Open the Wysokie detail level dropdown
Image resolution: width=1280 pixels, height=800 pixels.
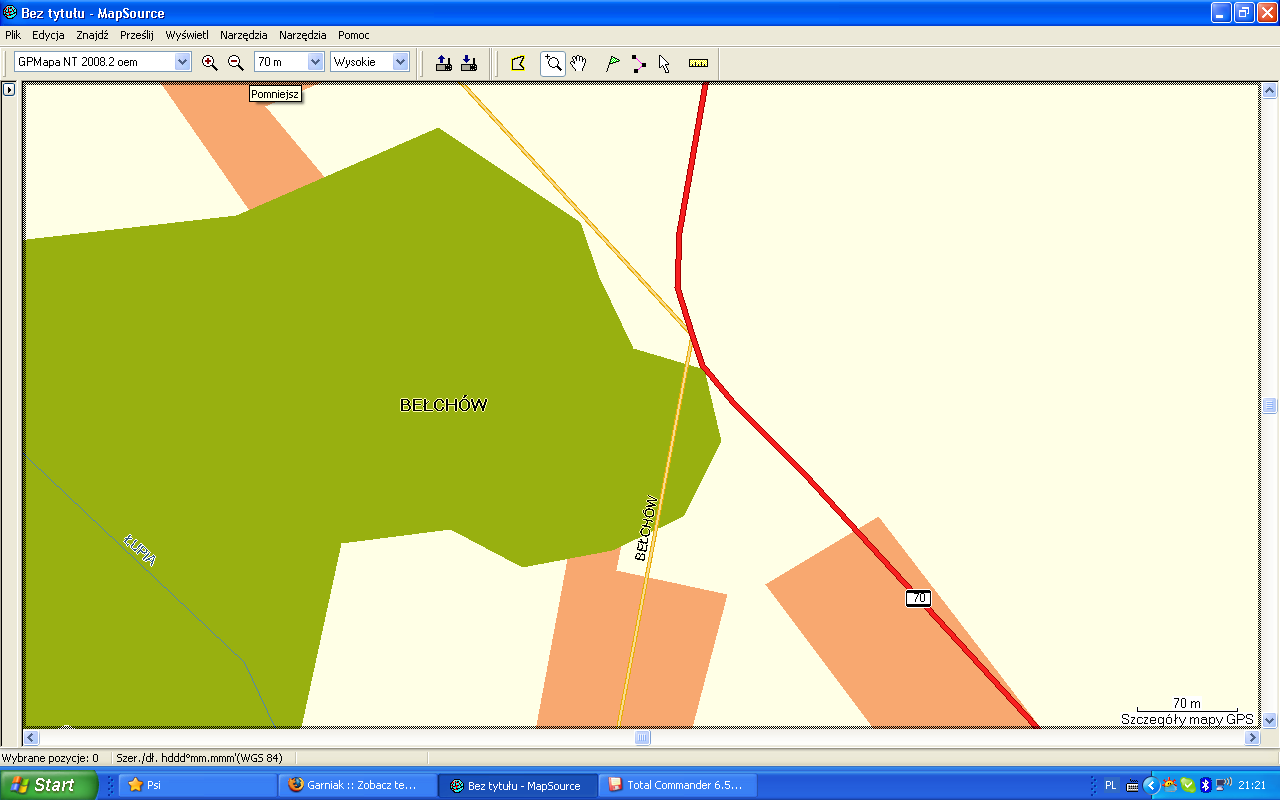click(401, 62)
